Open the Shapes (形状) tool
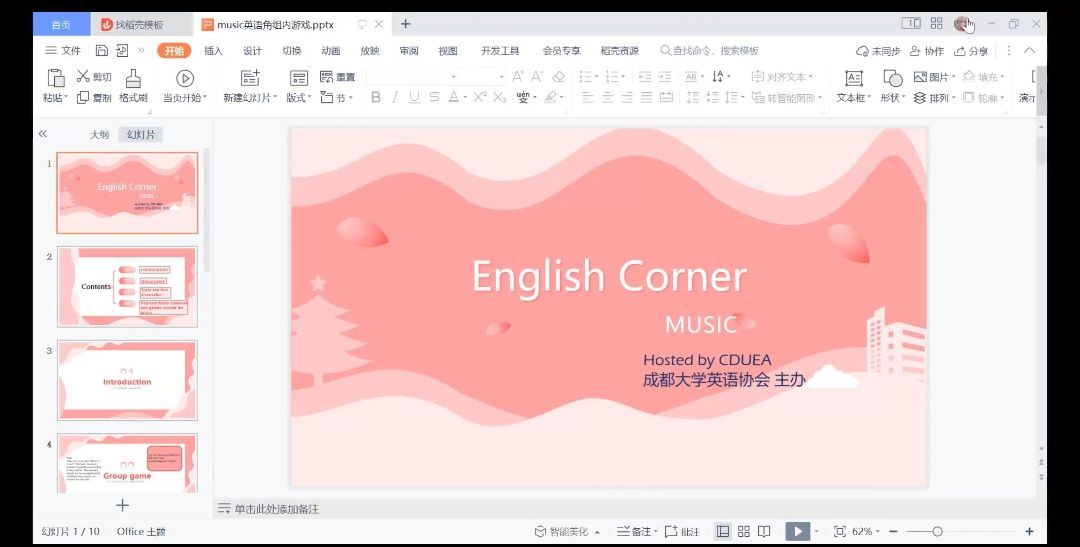The height and width of the screenshot is (547, 1080). click(x=892, y=79)
